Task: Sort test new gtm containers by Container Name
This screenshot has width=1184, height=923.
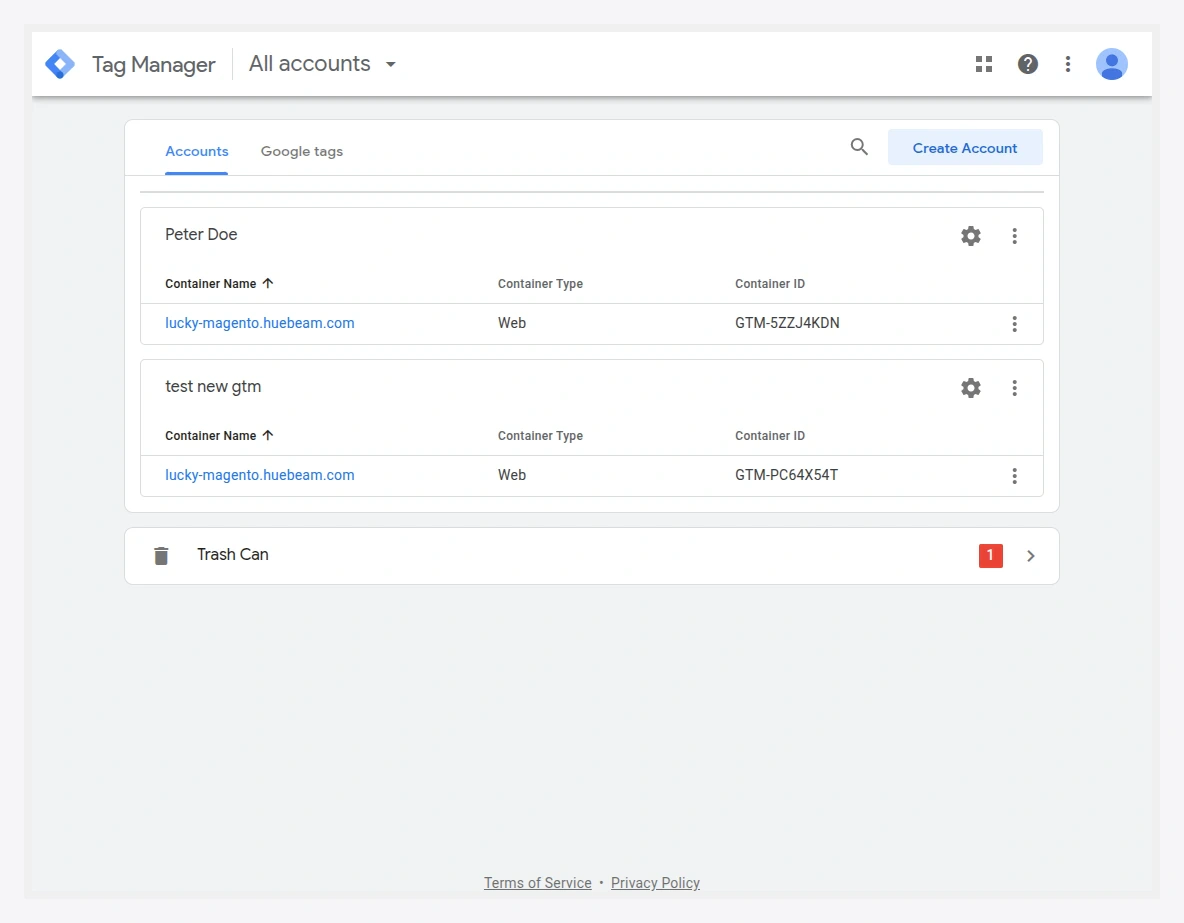Action: point(219,435)
